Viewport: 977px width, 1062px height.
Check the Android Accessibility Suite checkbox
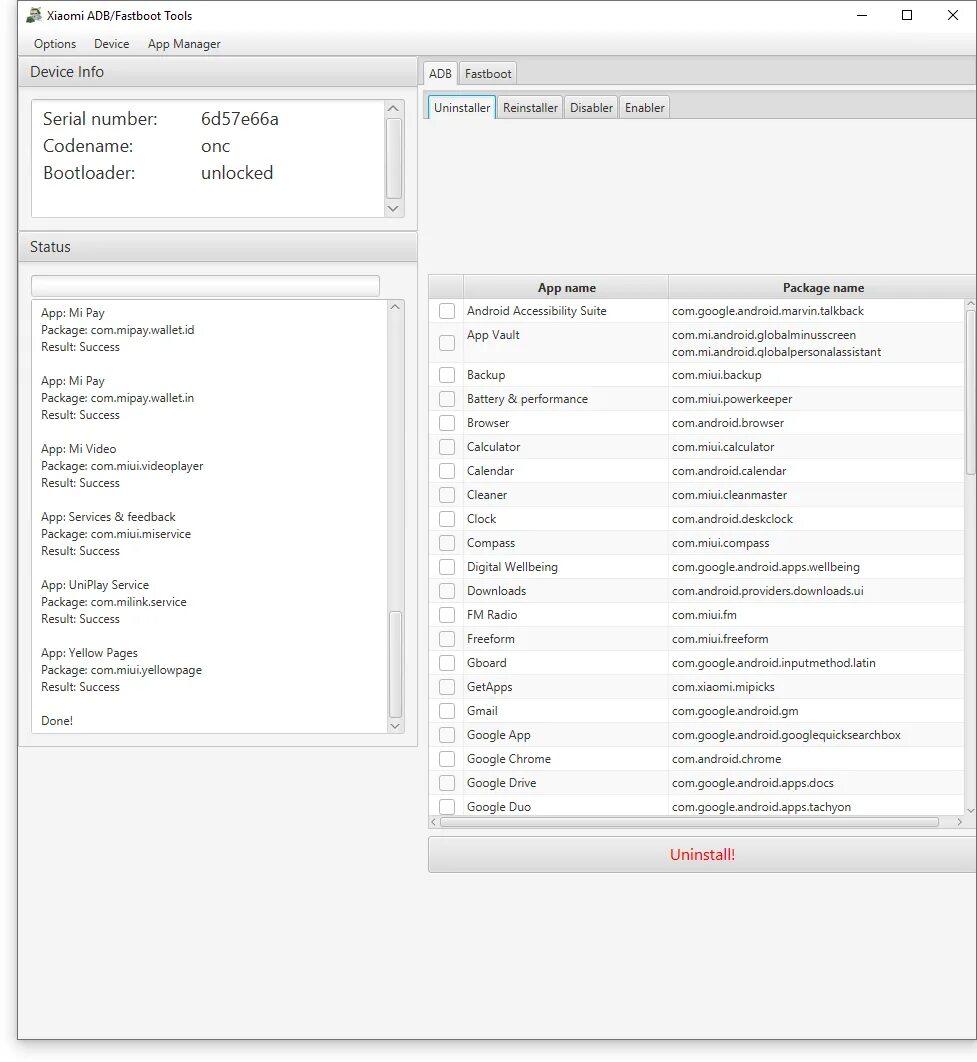coord(447,311)
